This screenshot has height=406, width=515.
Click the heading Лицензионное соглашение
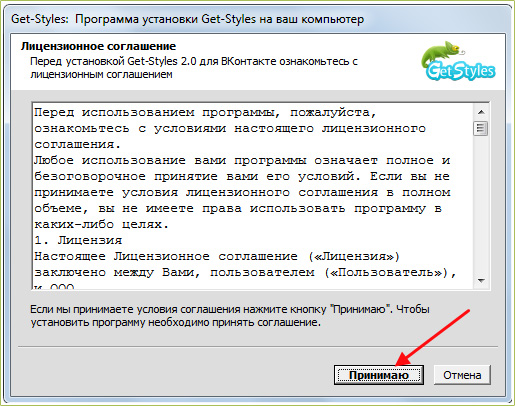[x=98, y=46]
